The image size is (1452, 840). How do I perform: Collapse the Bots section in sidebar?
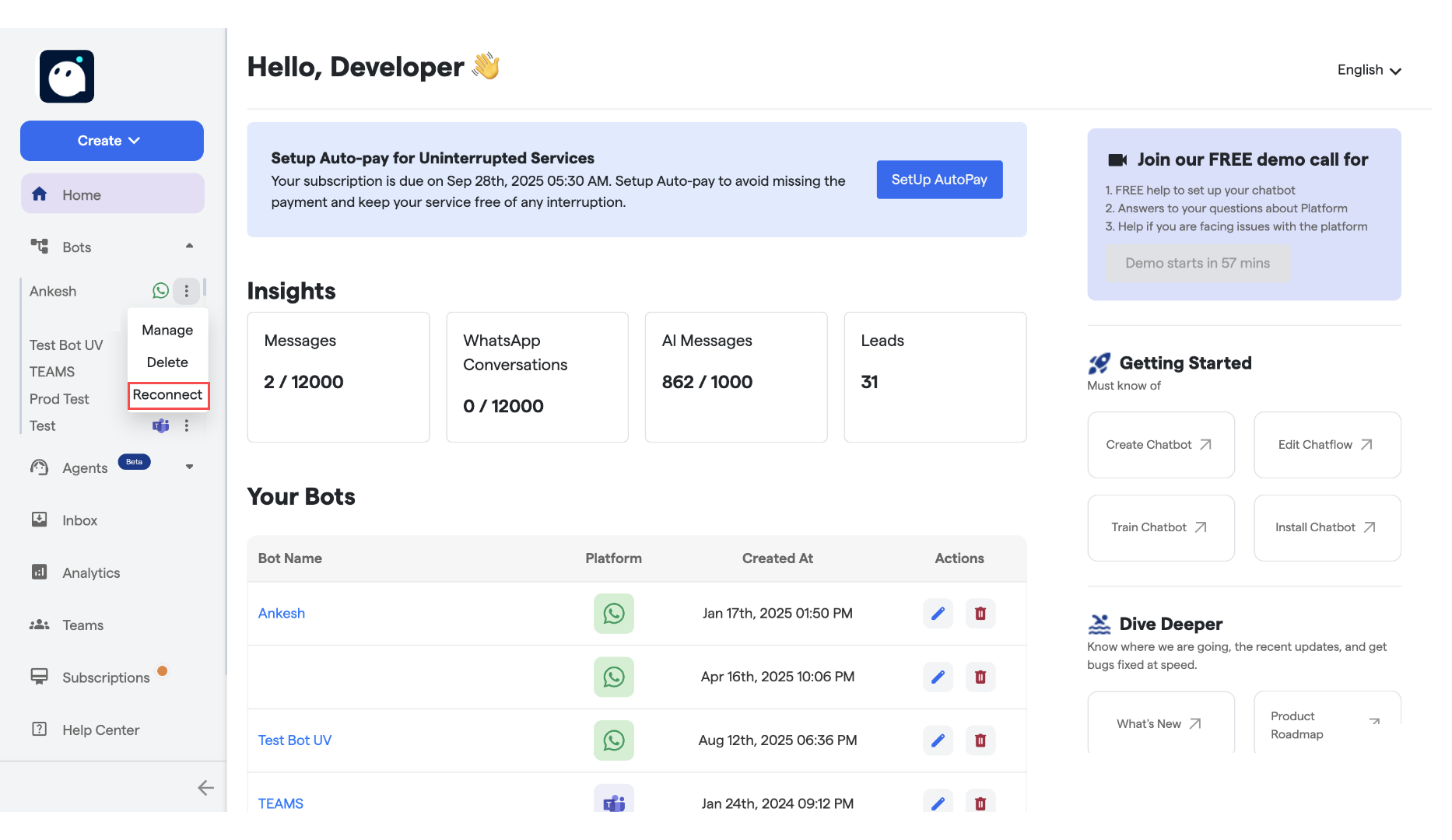point(189,247)
